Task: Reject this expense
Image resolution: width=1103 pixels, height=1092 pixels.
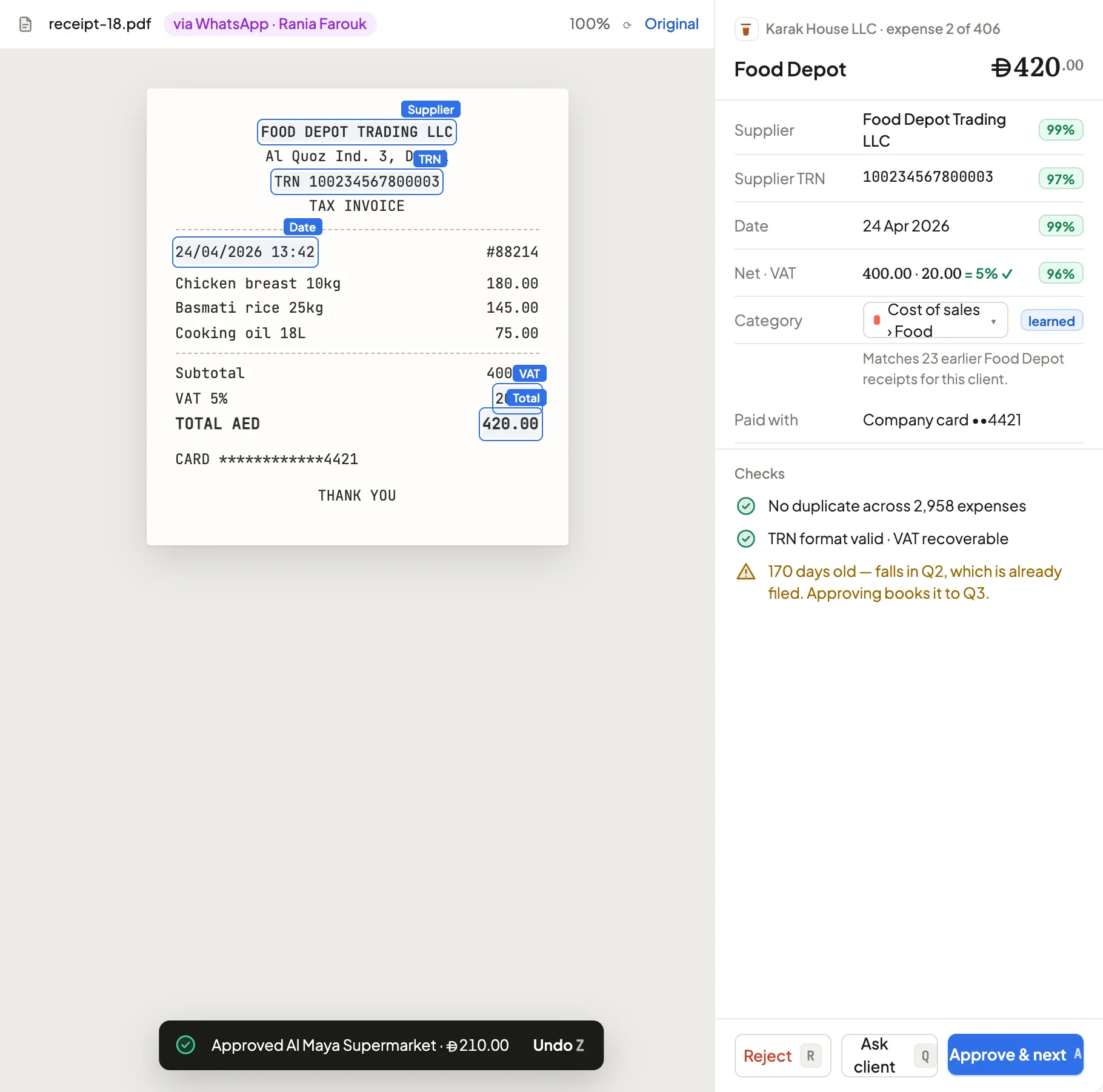Action: (x=782, y=1055)
